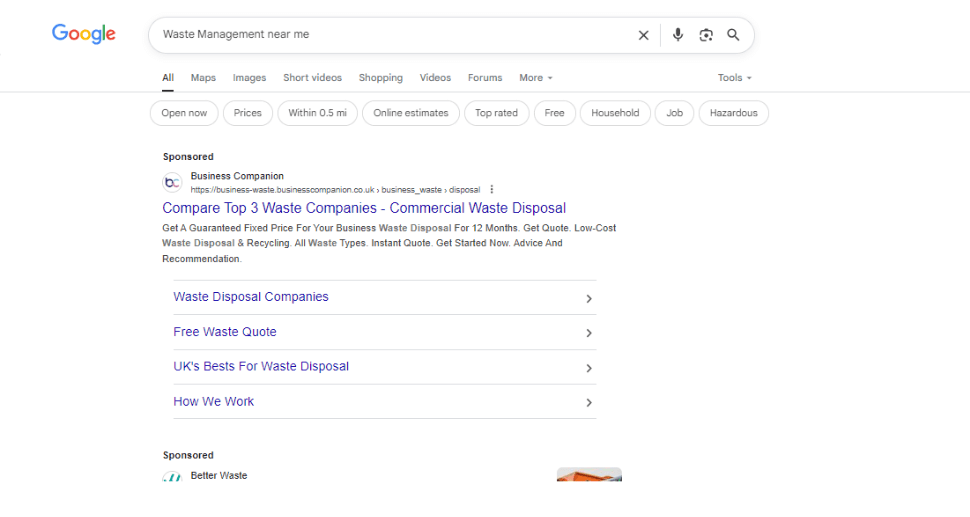The image size is (970, 517).
Task: Click the businesscompanion.co.uk URL text
Action: (335, 190)
